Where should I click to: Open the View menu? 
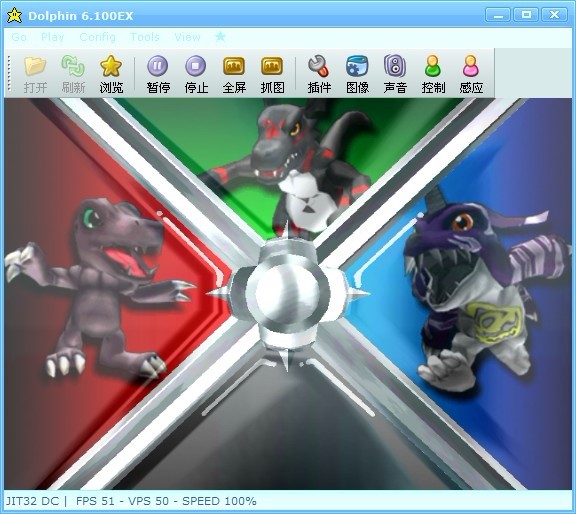tap(187, 37)
